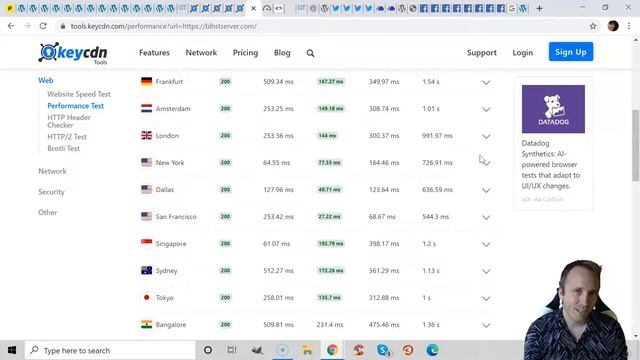Expand the New York result row
Screen dimensions: 640x360
pyautogui.click(x=486, y=163)
